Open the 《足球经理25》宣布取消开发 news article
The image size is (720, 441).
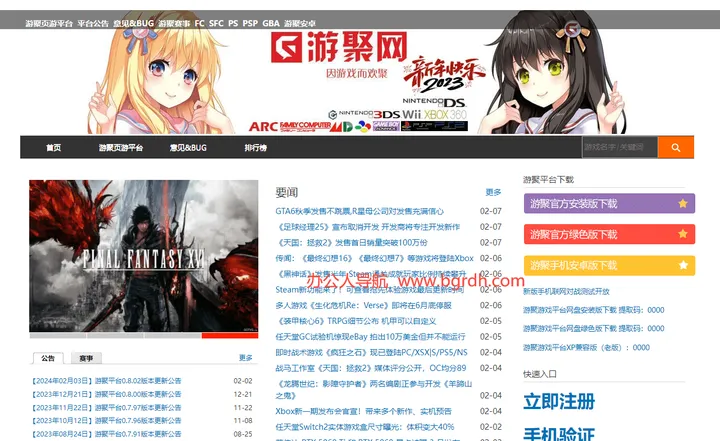coord(368,227)
